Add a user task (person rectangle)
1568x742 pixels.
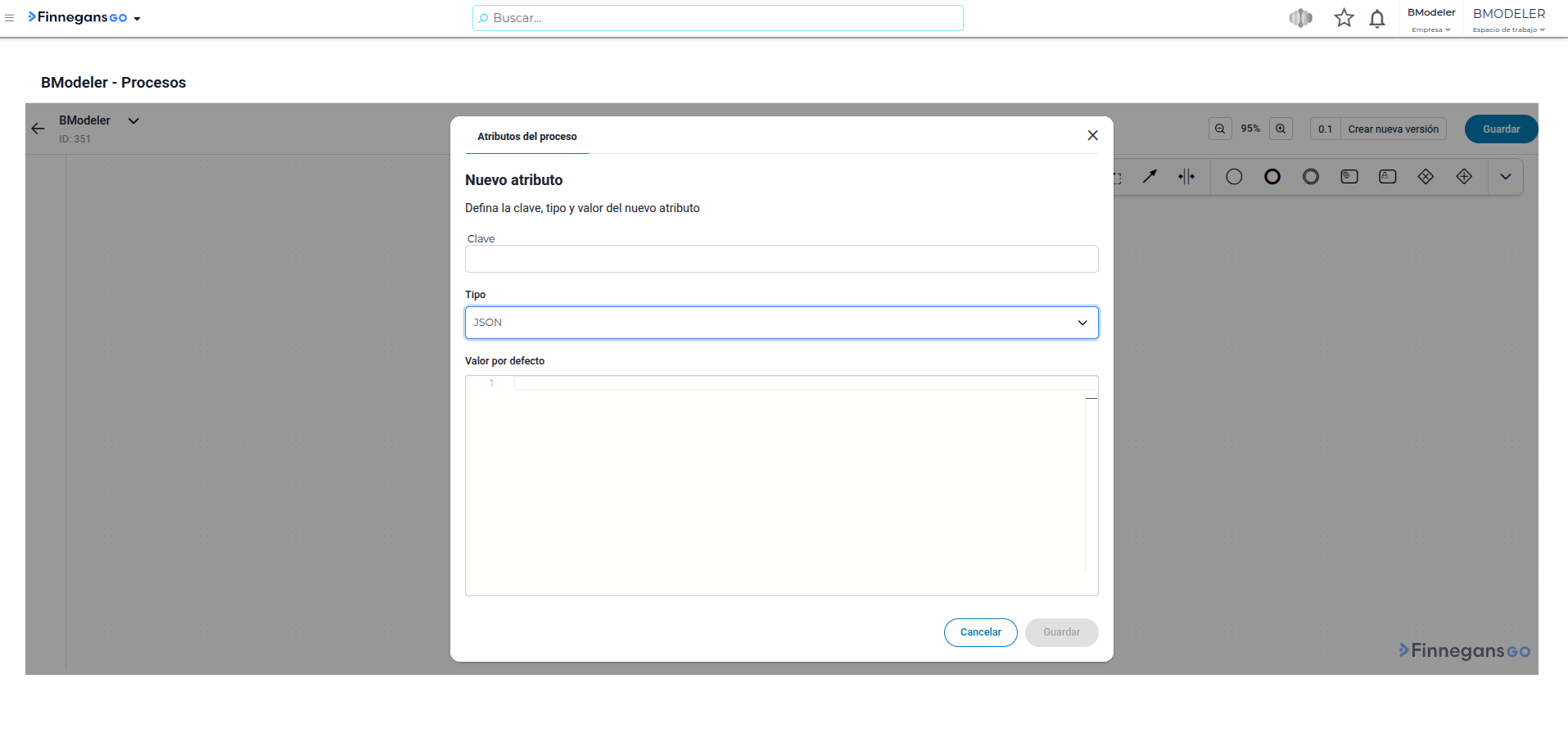[1388, 176]
